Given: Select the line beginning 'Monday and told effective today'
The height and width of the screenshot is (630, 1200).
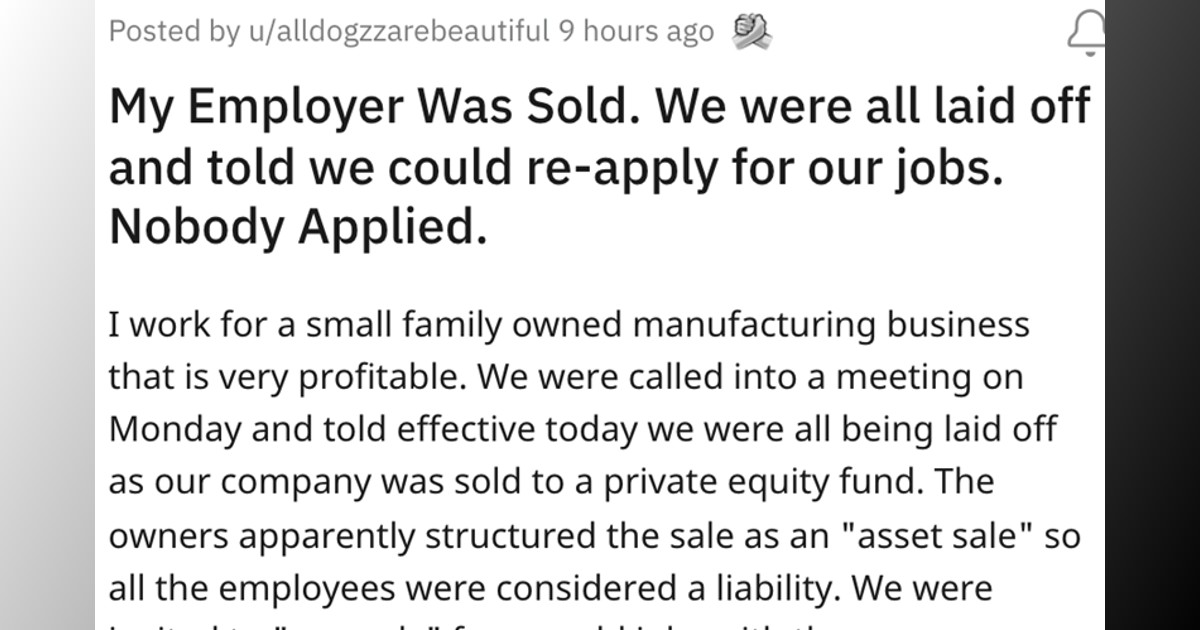Looking at the screenshot, I should 583,429.
